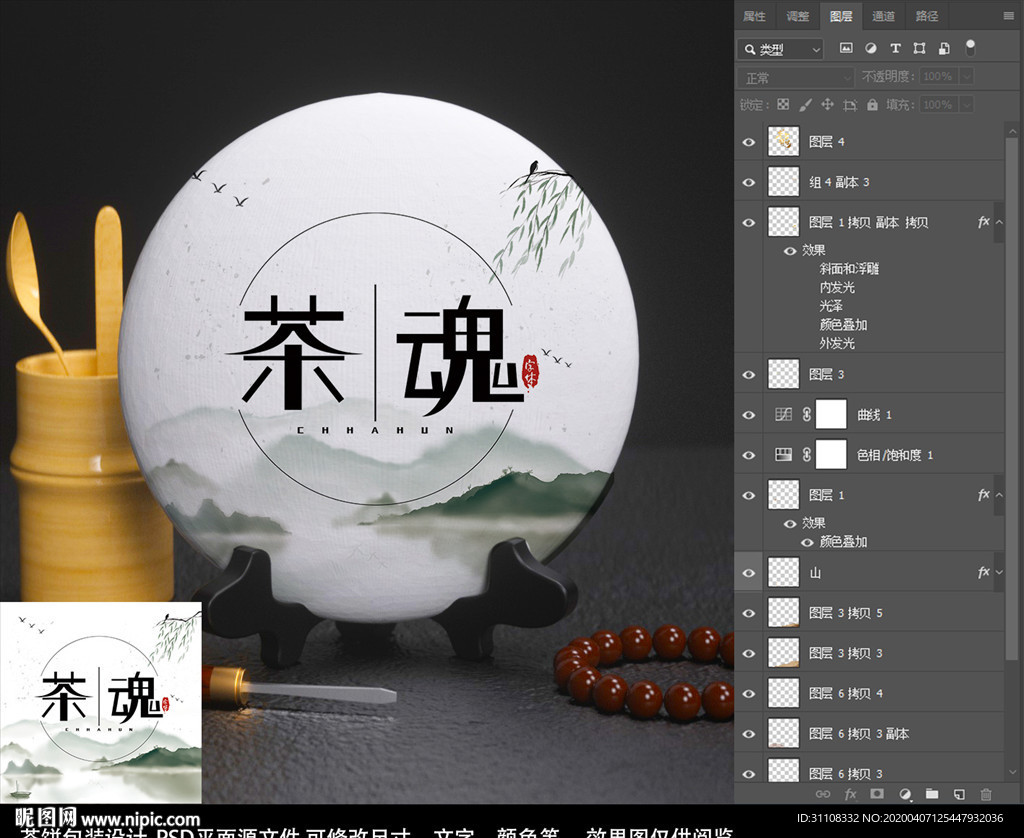Click the 不透明度 value field
1024x838 pixels.
coord(938,76)
